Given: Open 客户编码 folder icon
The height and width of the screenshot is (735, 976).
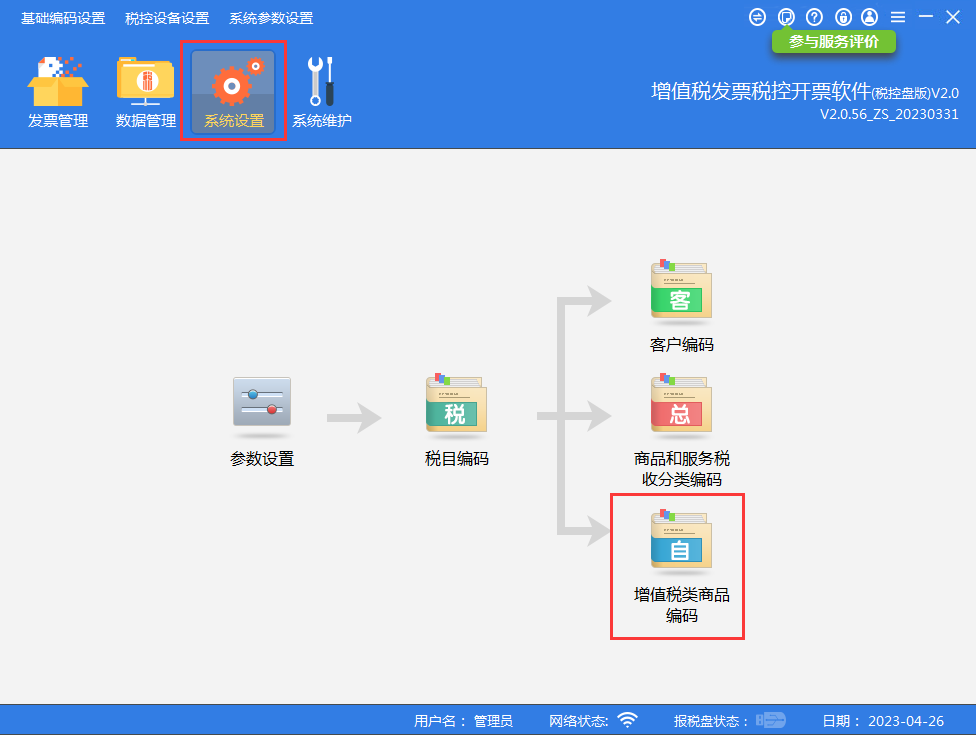Looking at the screenshot, I should pos(681,289).
